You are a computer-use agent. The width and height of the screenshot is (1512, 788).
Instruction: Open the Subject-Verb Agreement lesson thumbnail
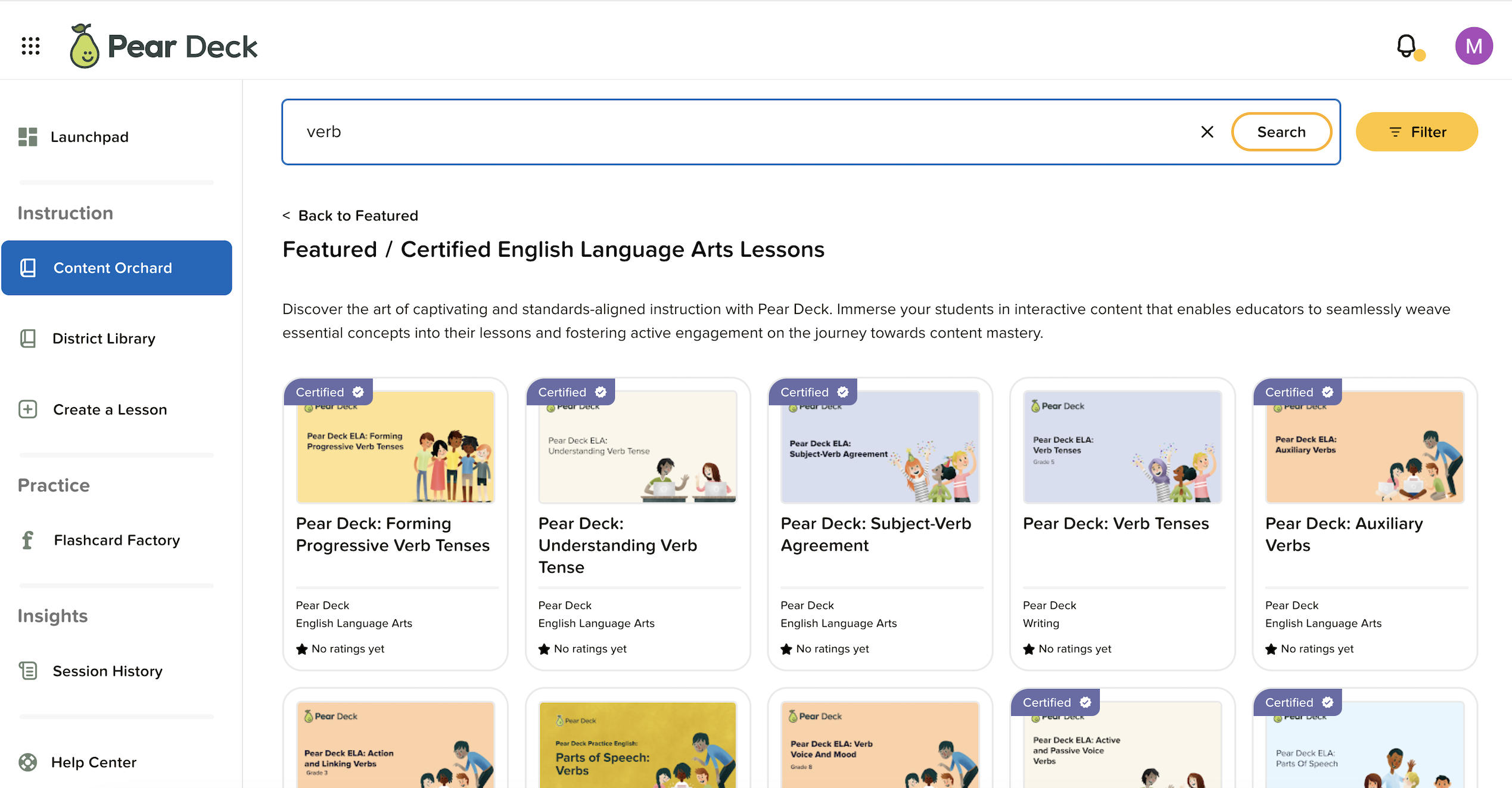click(x=879, y=447)
